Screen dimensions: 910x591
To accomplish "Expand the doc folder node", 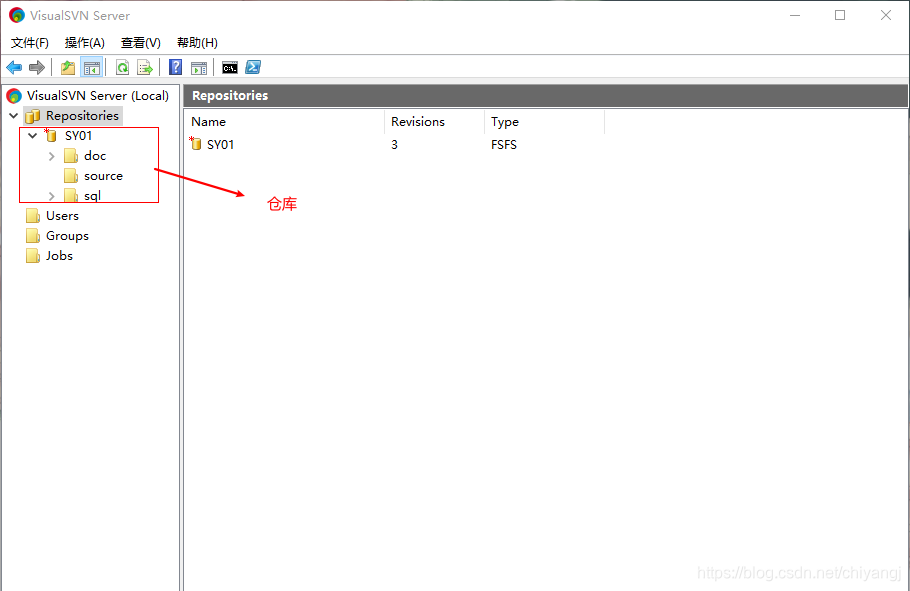I will [52, 156].
